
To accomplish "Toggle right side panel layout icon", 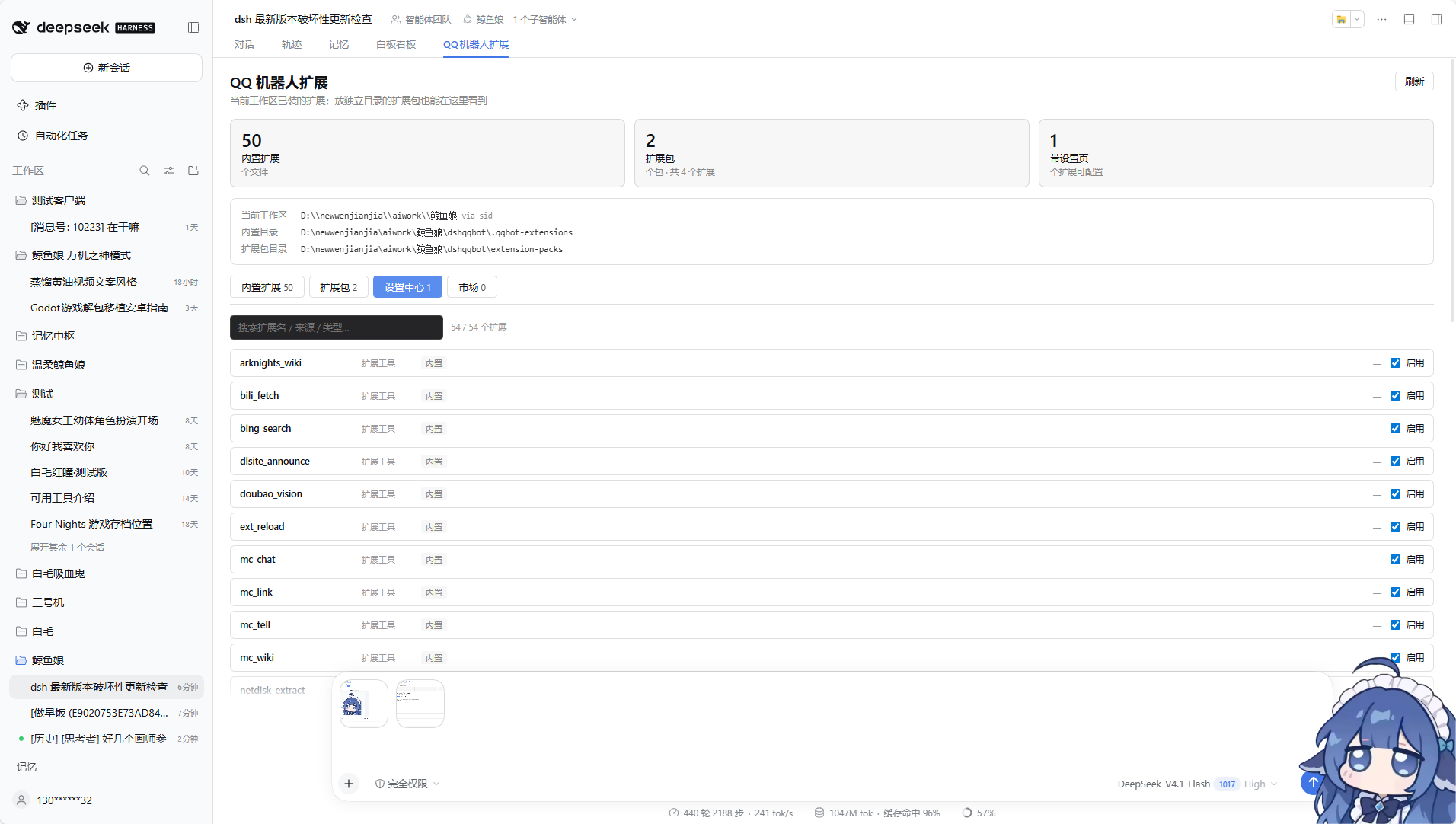I will coord(1436,19).
